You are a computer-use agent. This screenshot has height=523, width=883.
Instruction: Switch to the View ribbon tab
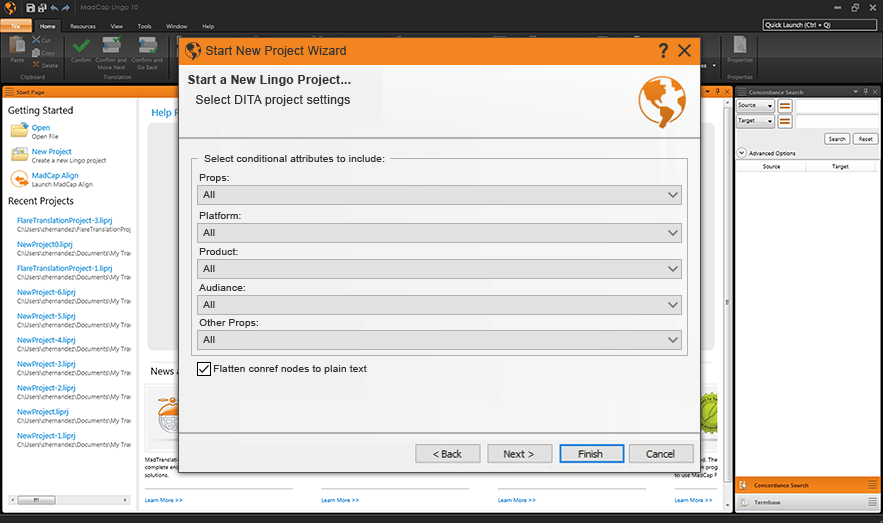(x=117, y=26)
